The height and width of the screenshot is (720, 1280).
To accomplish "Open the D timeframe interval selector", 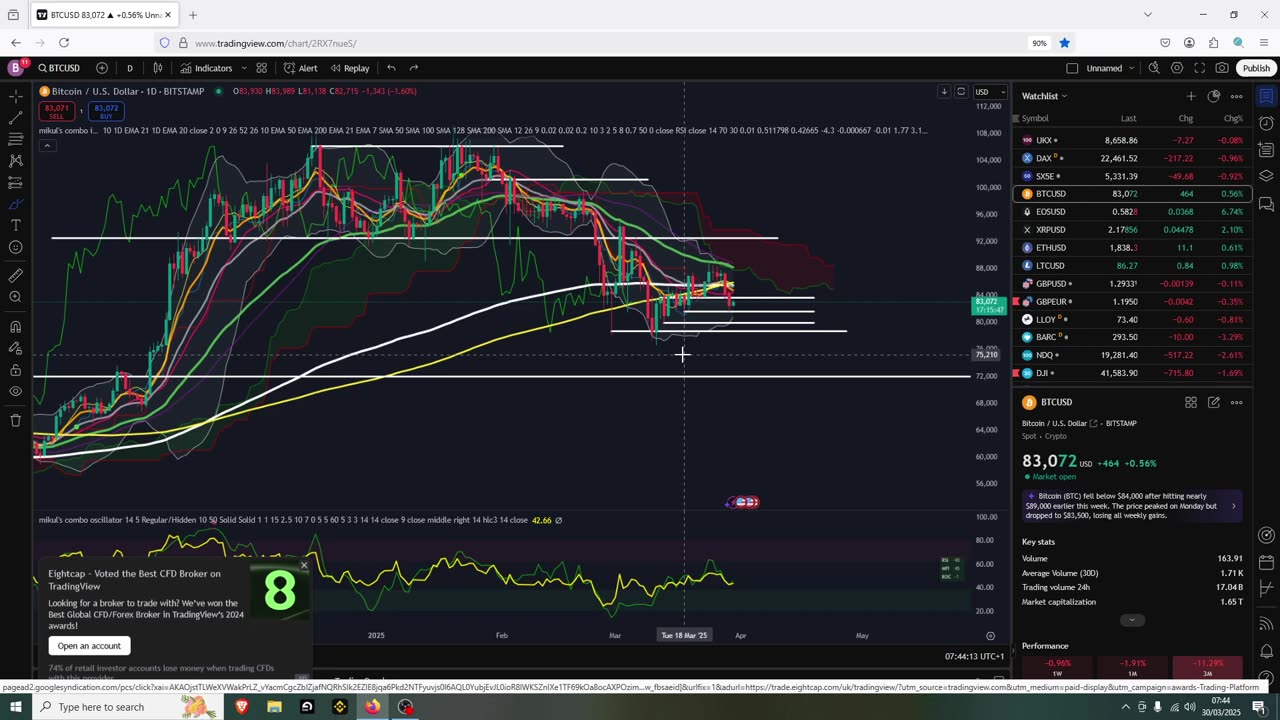I will (x=129, y=68).
